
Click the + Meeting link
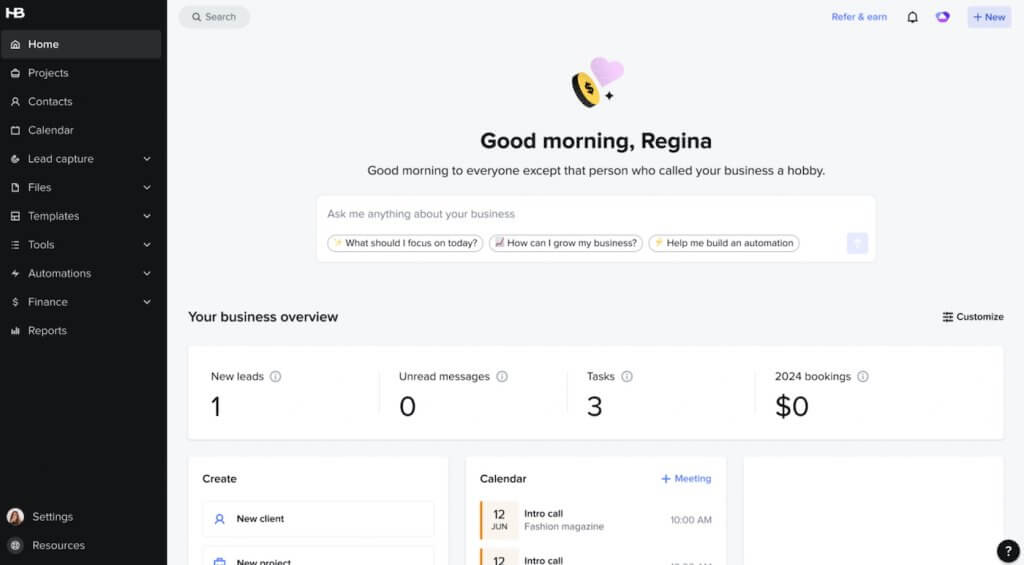click(686, 479)
